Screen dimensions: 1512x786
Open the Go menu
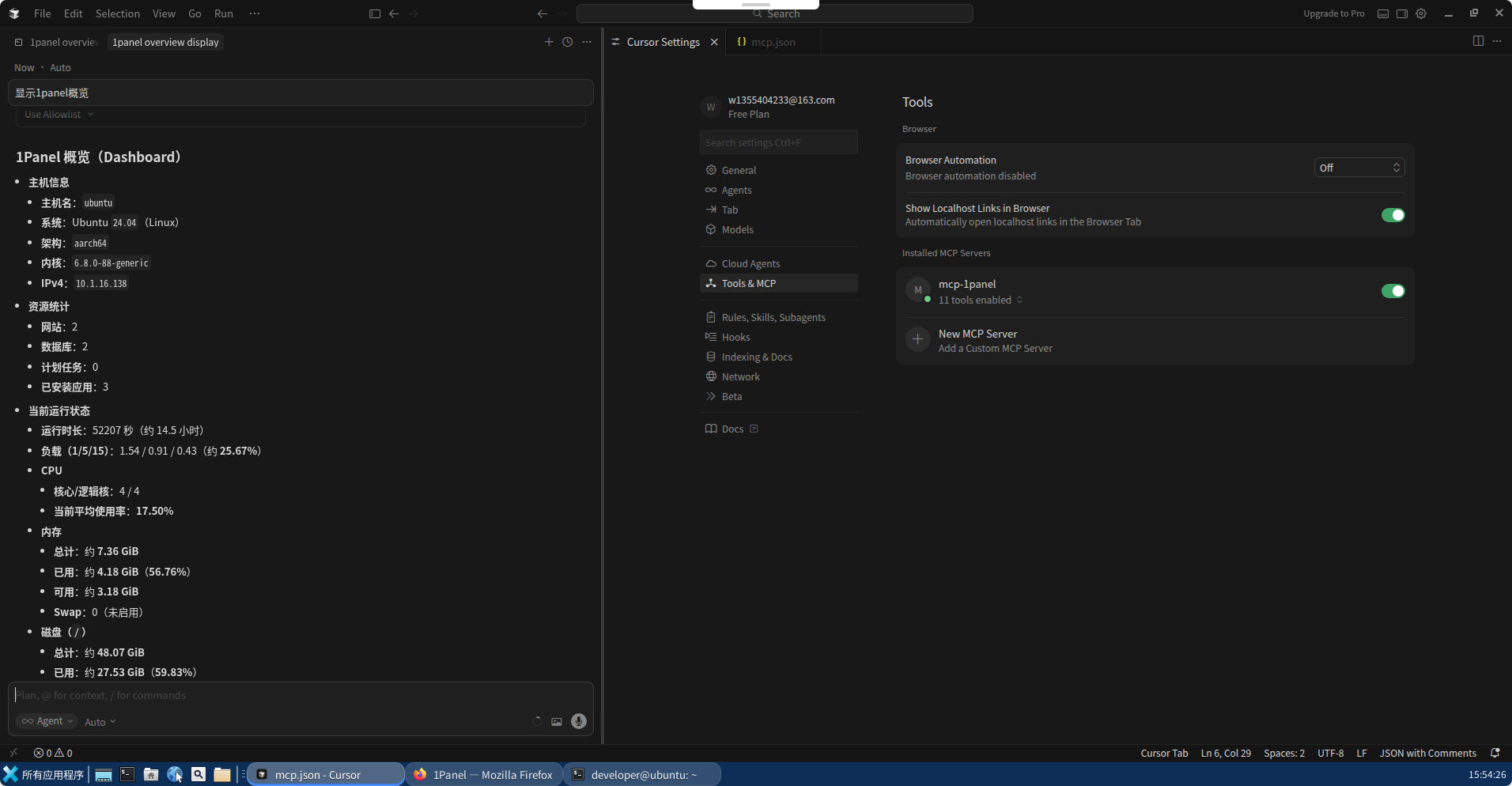click(195, 13)
